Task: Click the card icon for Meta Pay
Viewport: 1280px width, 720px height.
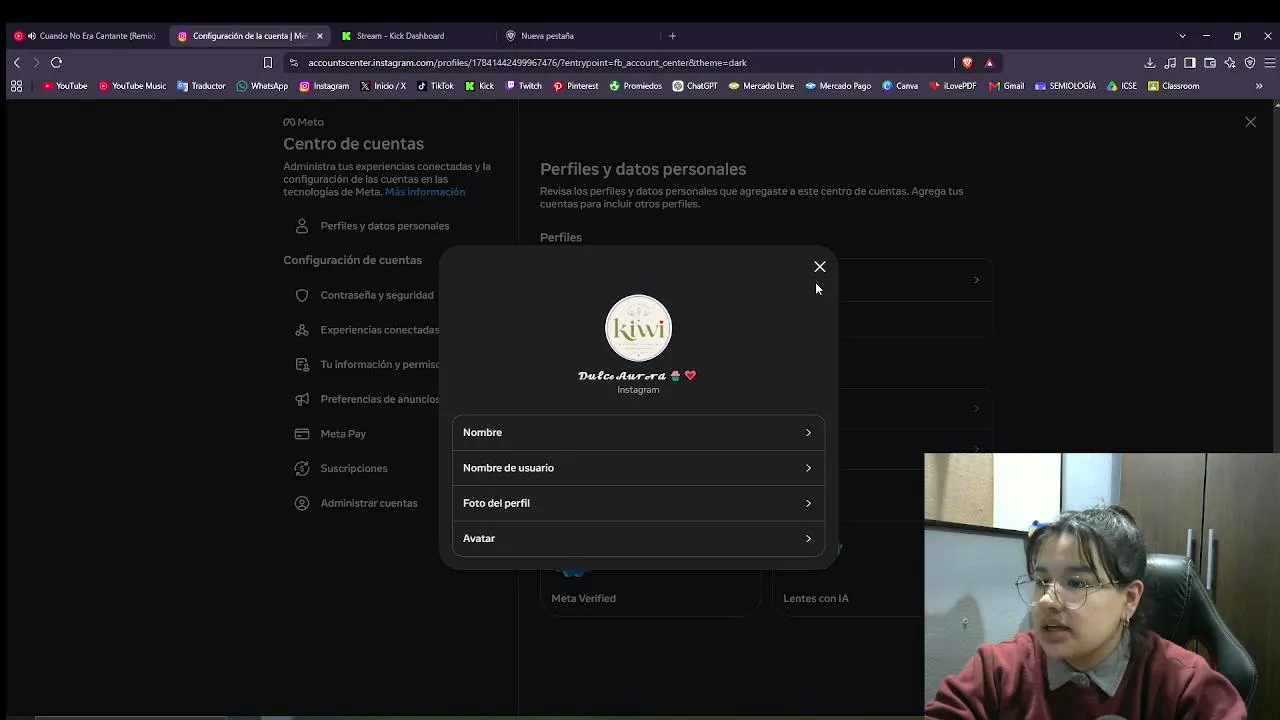Action: [x=302, y=434]
